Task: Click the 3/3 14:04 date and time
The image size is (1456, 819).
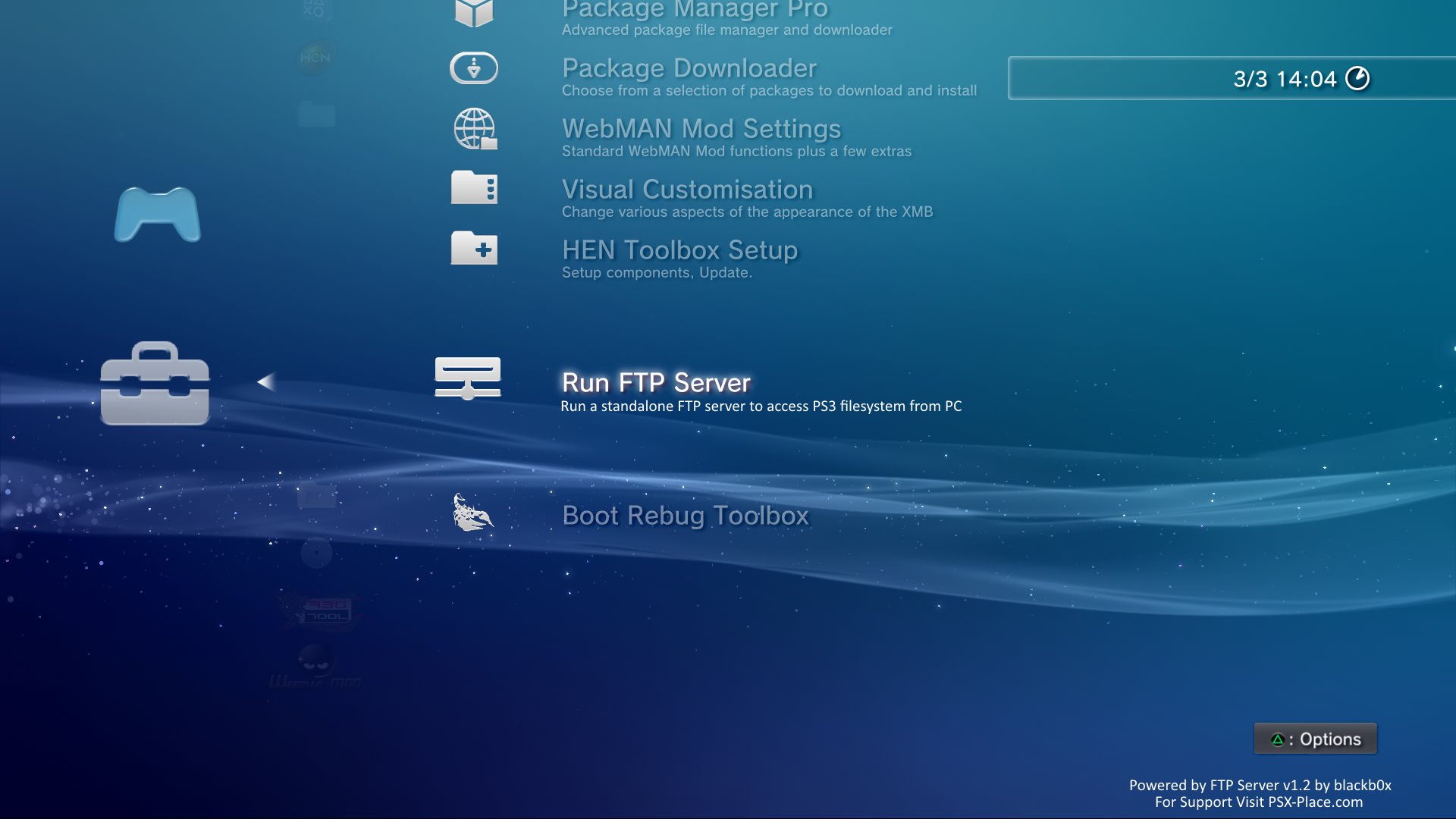Action: pos(1285,79)
